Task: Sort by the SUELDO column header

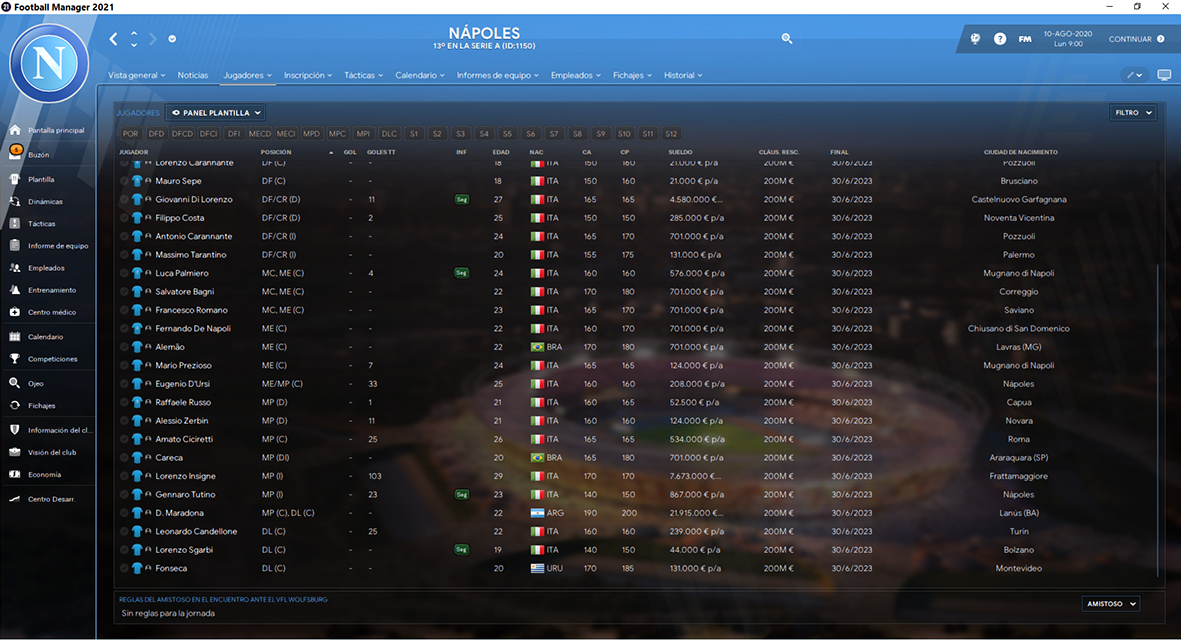Action: 680,152
